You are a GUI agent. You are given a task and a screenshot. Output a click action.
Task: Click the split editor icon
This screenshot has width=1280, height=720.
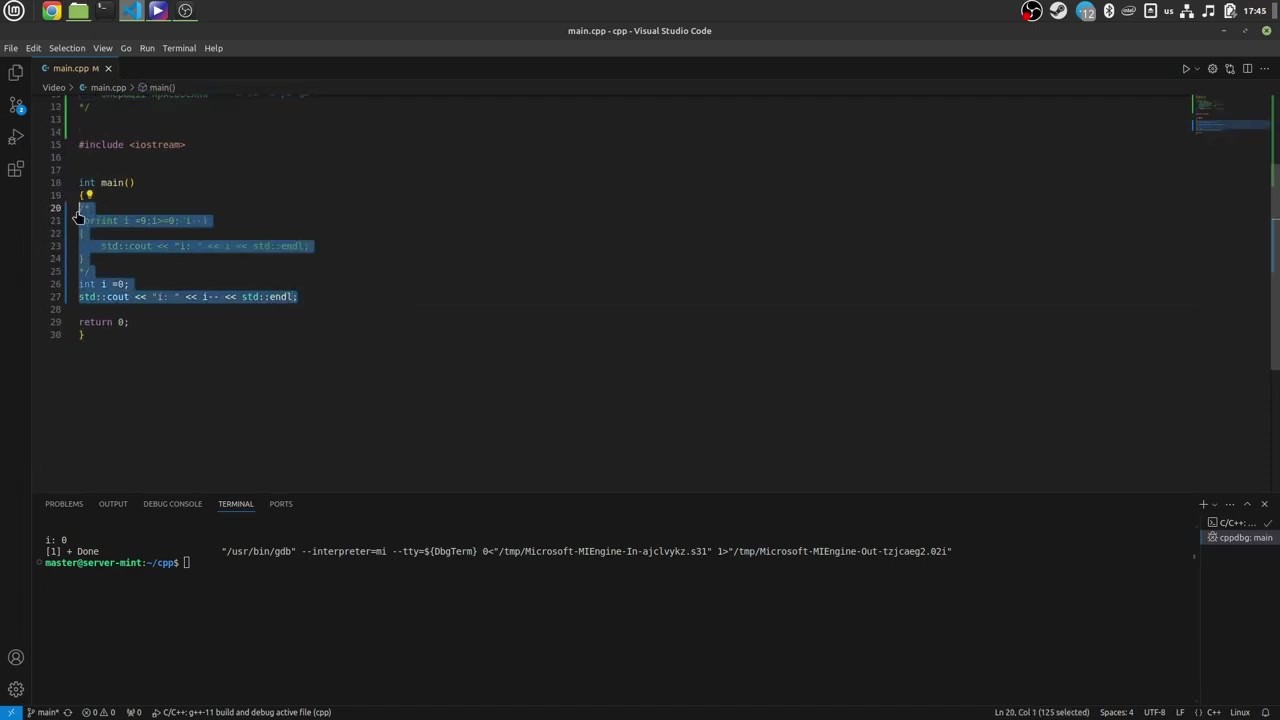tap(1246, 69)
